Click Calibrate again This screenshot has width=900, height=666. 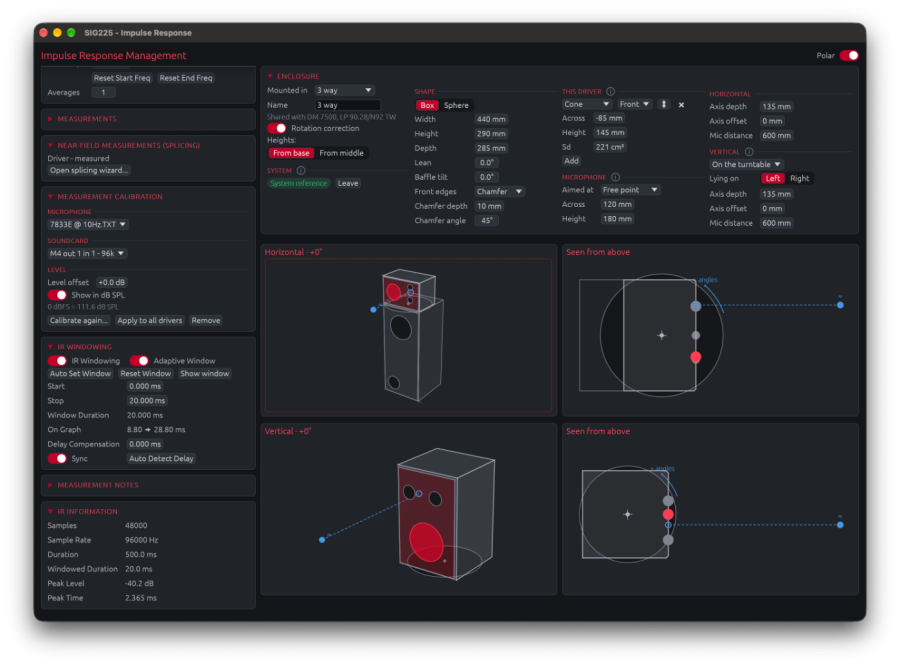click(x=79, y=321)
